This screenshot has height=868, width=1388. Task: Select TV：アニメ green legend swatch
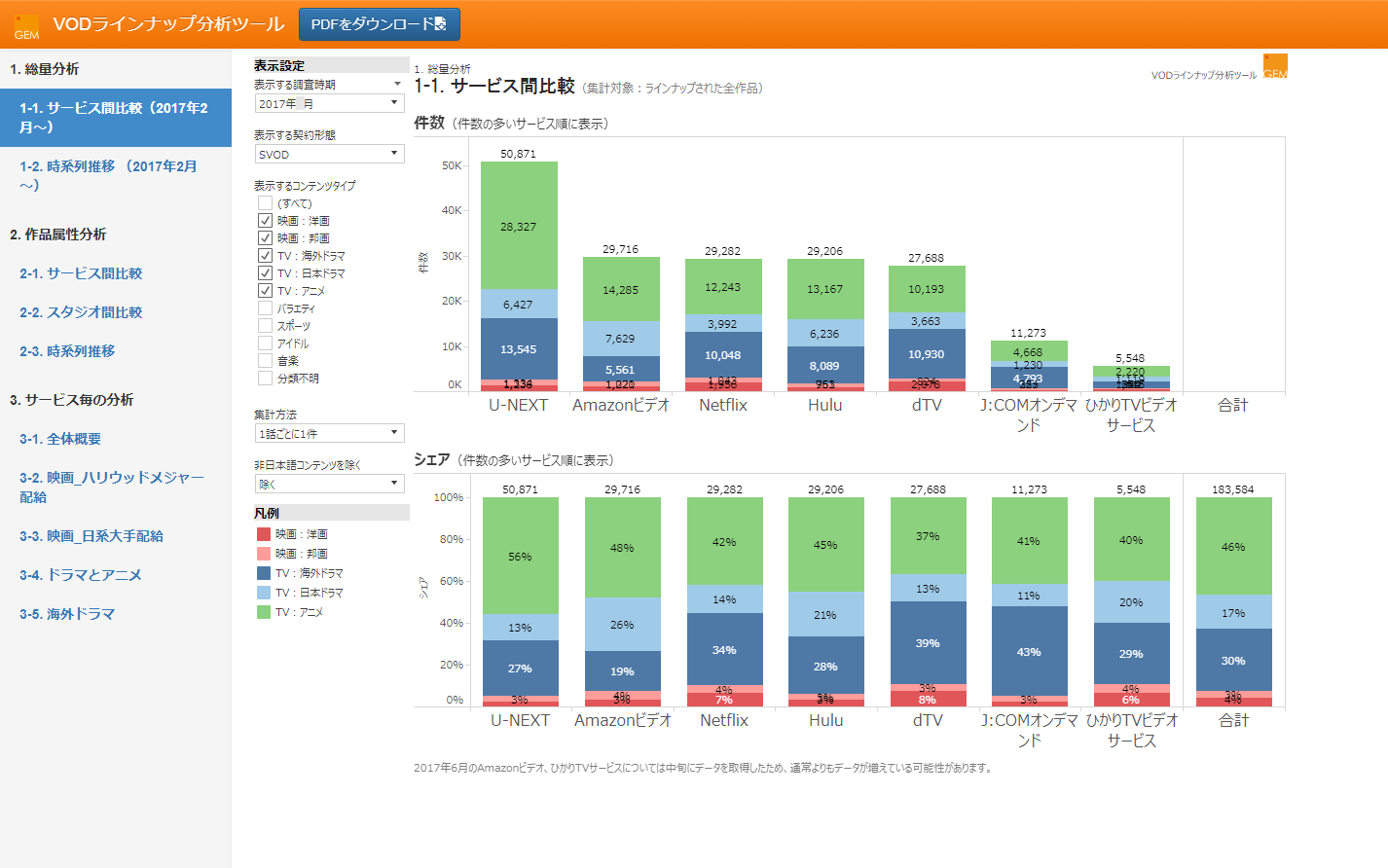263,612
